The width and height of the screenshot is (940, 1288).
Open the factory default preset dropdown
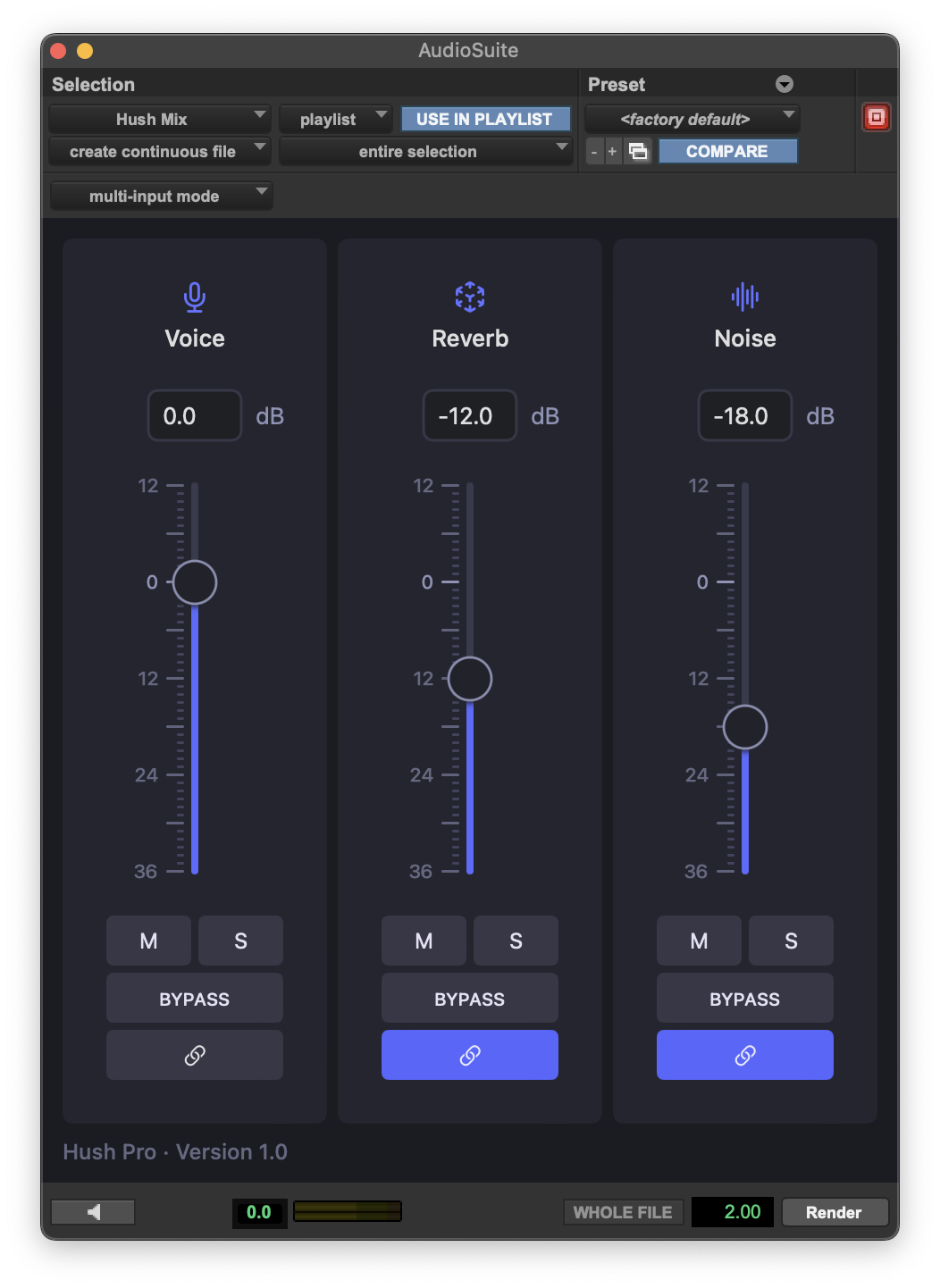[x=691, y=119]
